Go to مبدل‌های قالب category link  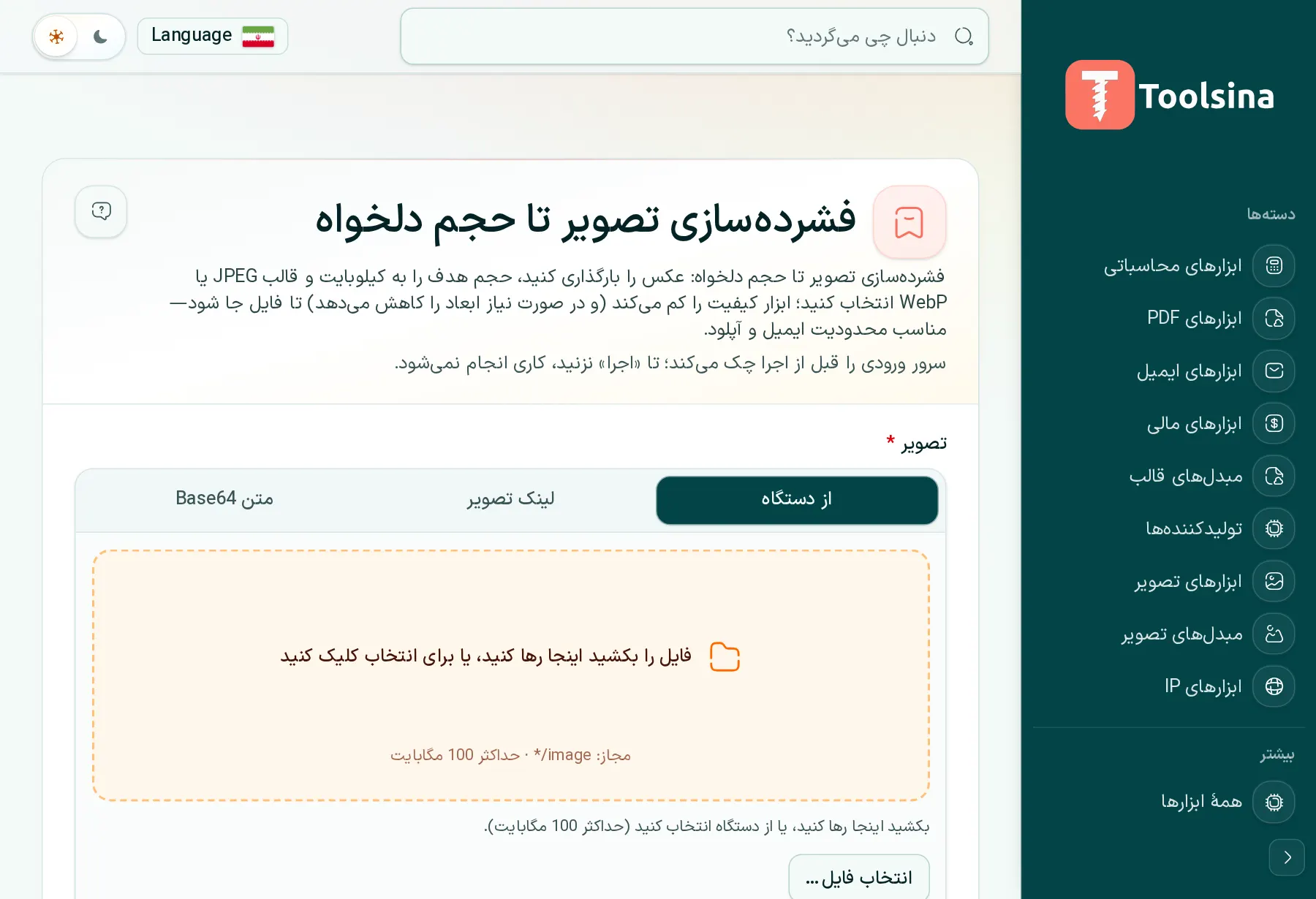pyautogui.click(x=1186, y=477)
